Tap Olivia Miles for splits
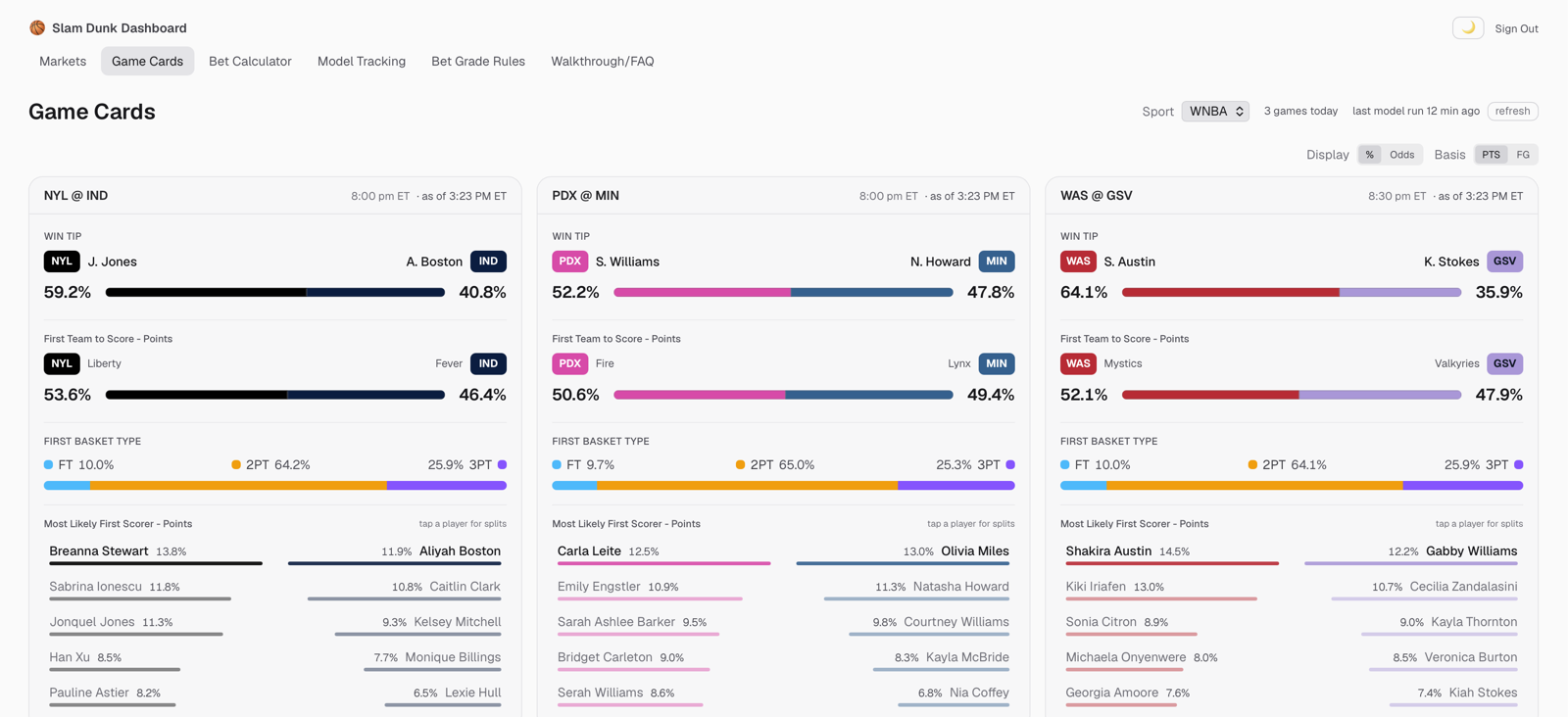1568x717 pixels. pos(903,554)
